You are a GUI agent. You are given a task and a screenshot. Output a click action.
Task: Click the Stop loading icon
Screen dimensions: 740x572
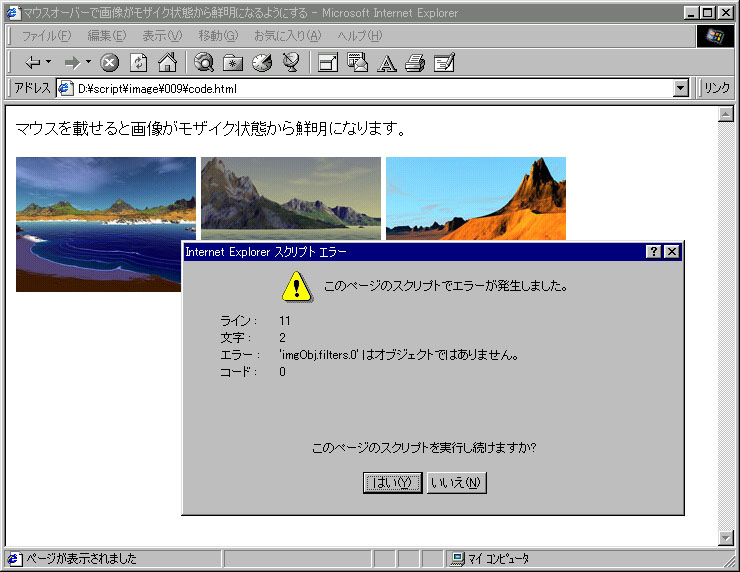point(109,62)
